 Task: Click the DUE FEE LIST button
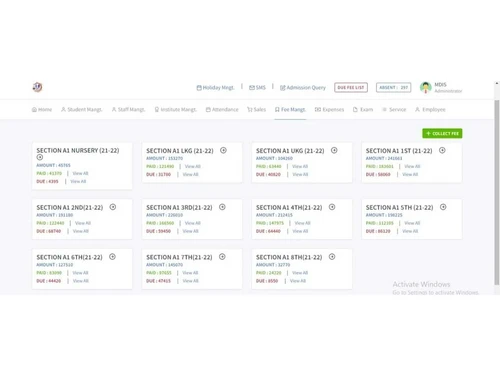coord(351,87)
